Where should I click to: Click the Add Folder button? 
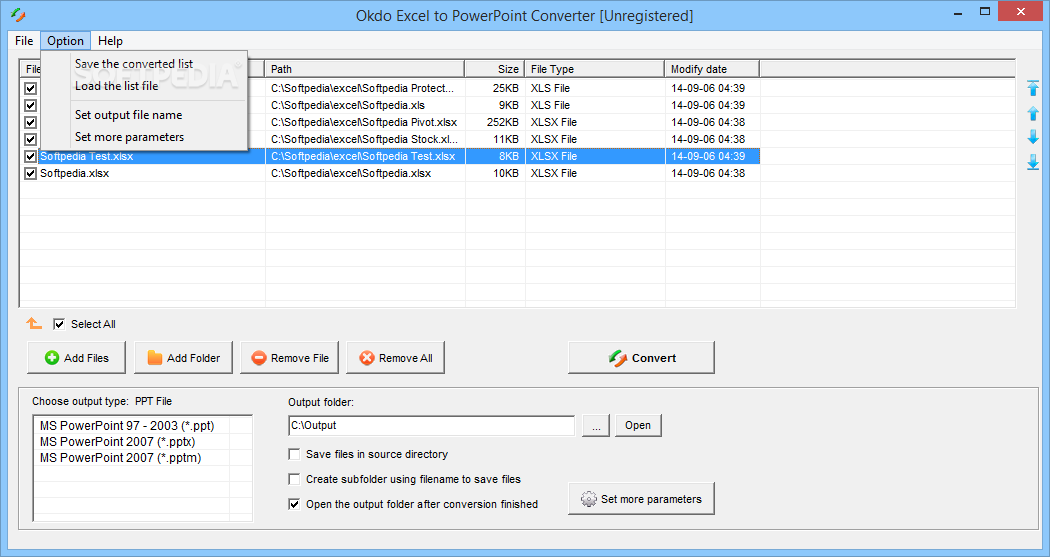coord(183,358)
